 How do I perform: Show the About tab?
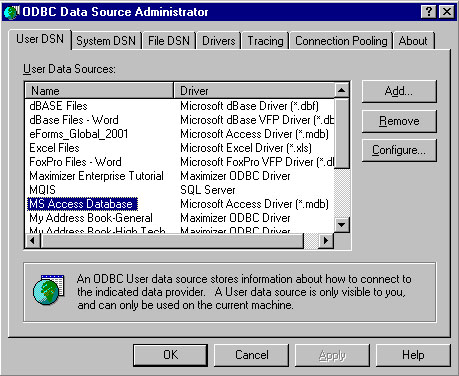tap(413, 41)
